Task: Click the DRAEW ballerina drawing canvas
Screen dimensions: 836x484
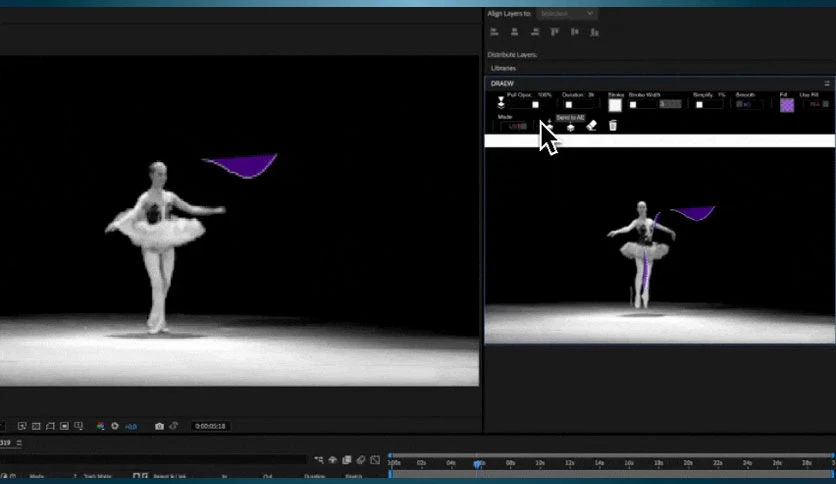Action: coord(660,245)
